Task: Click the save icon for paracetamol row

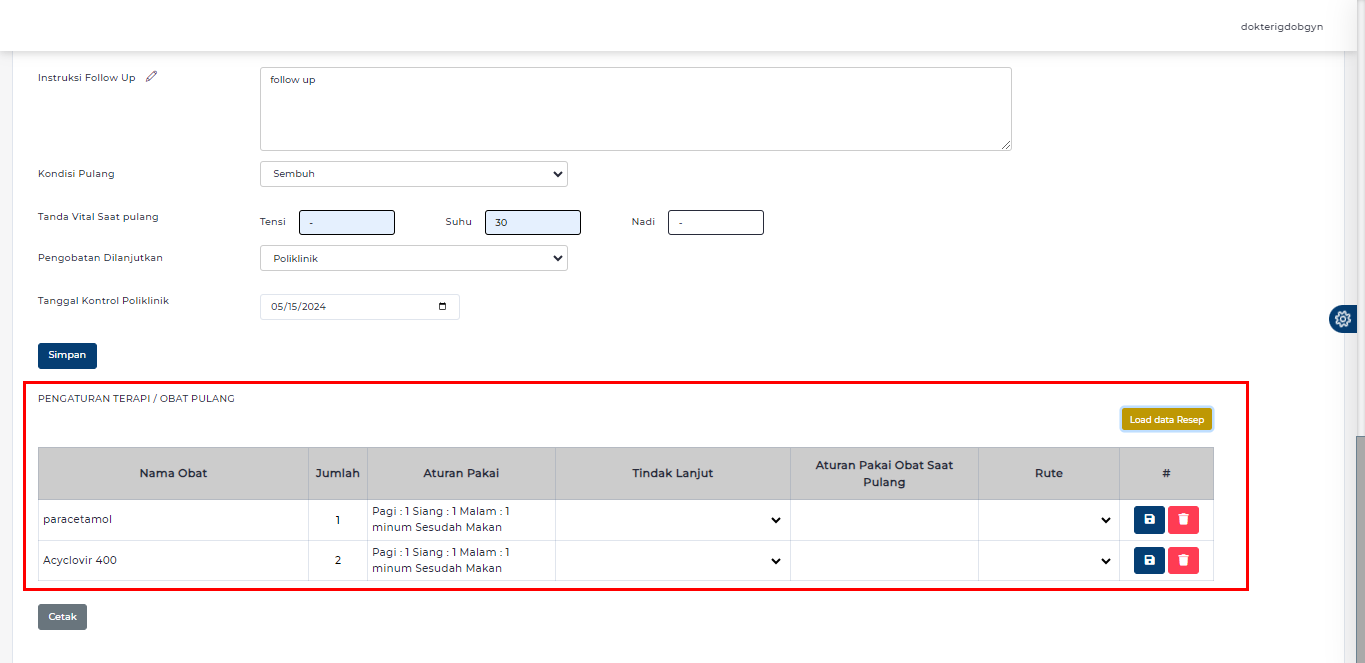Action: (1149, 520)
